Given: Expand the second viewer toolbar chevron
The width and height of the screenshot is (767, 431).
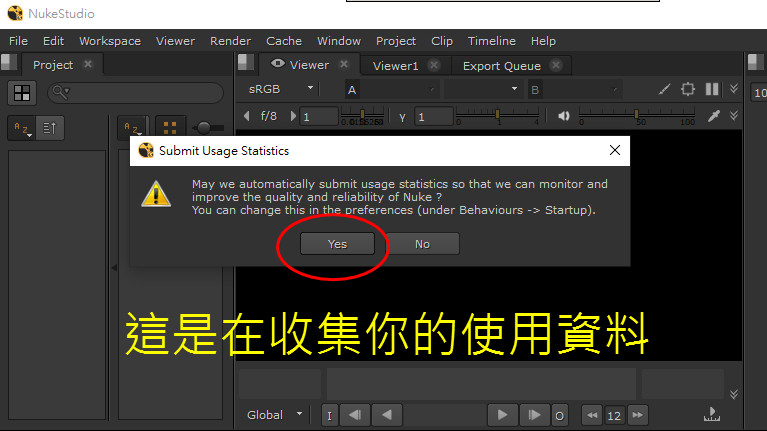Looking at the screenshot, I should coord(734,115).
